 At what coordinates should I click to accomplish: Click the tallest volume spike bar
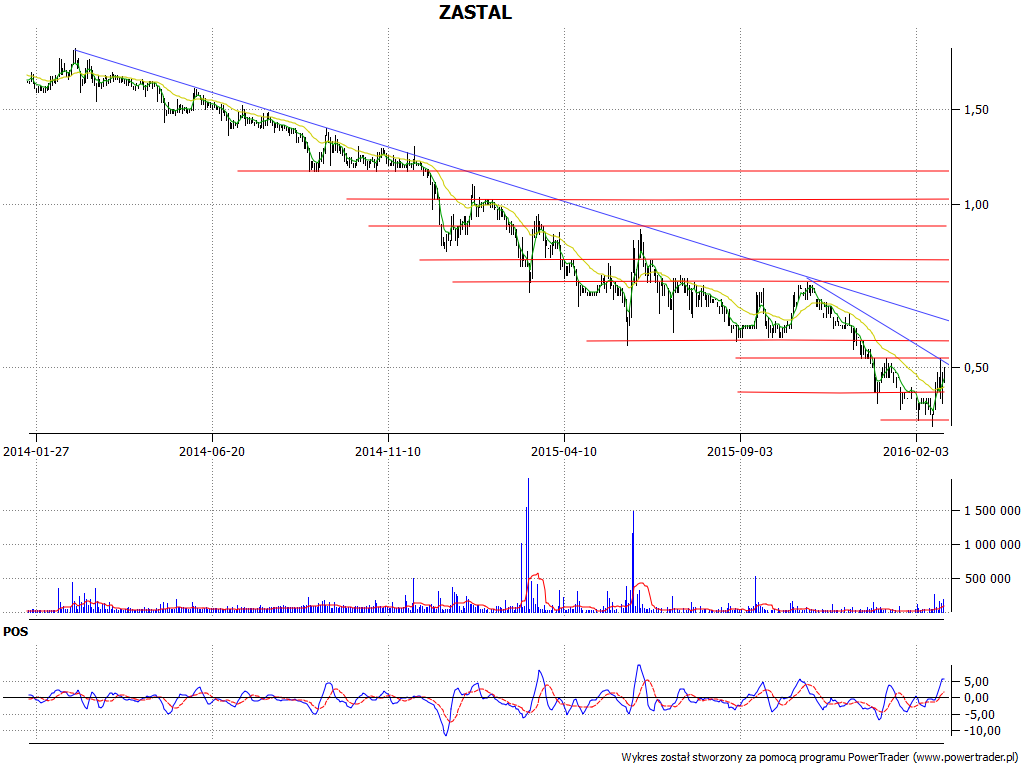click(528, 545)
